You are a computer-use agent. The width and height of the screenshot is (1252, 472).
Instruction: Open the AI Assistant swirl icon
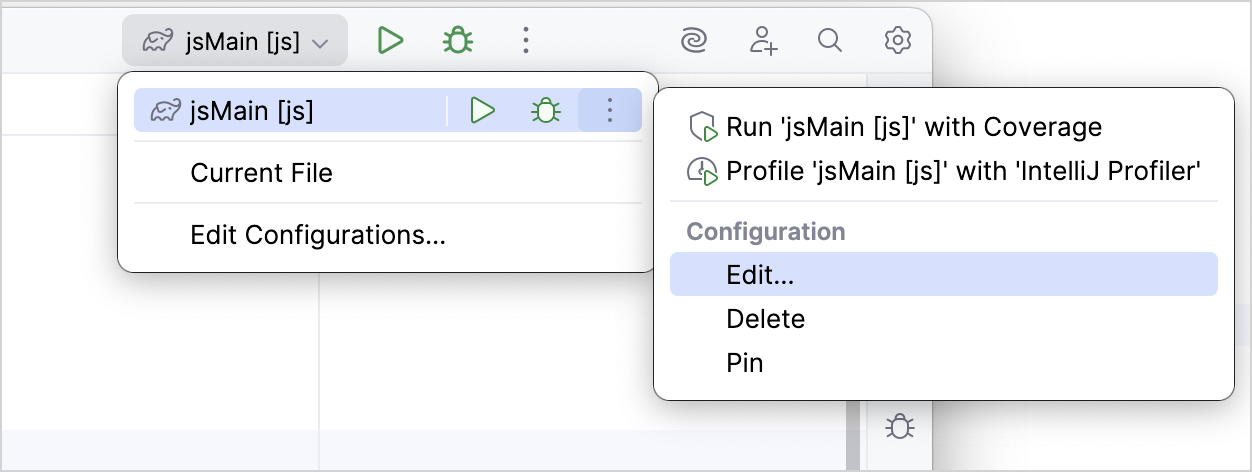click(x=692, y=41)
